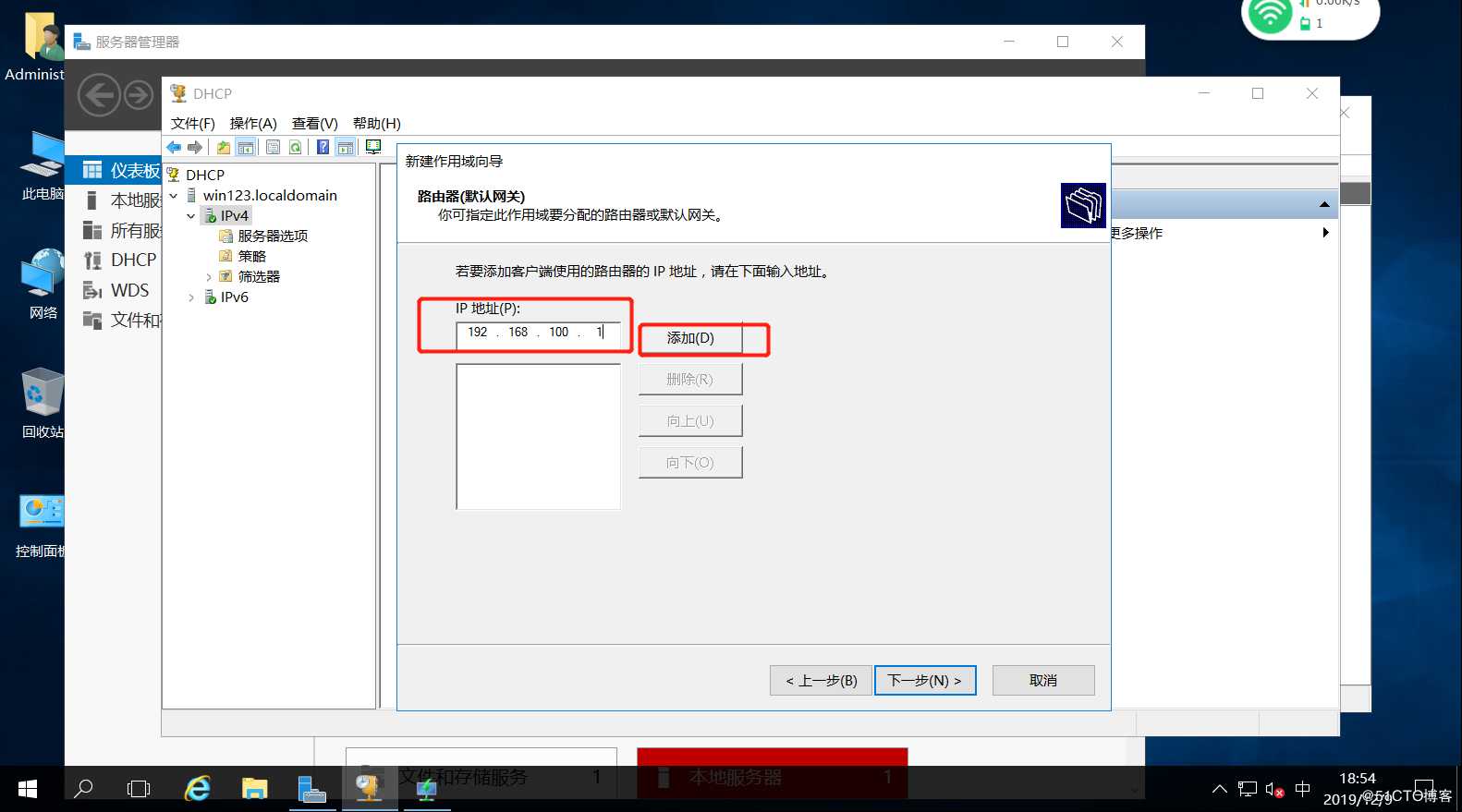Open the 查看(V) menu
The height and width of the screenshot is (812, 1462).
(x=315, y=123)
